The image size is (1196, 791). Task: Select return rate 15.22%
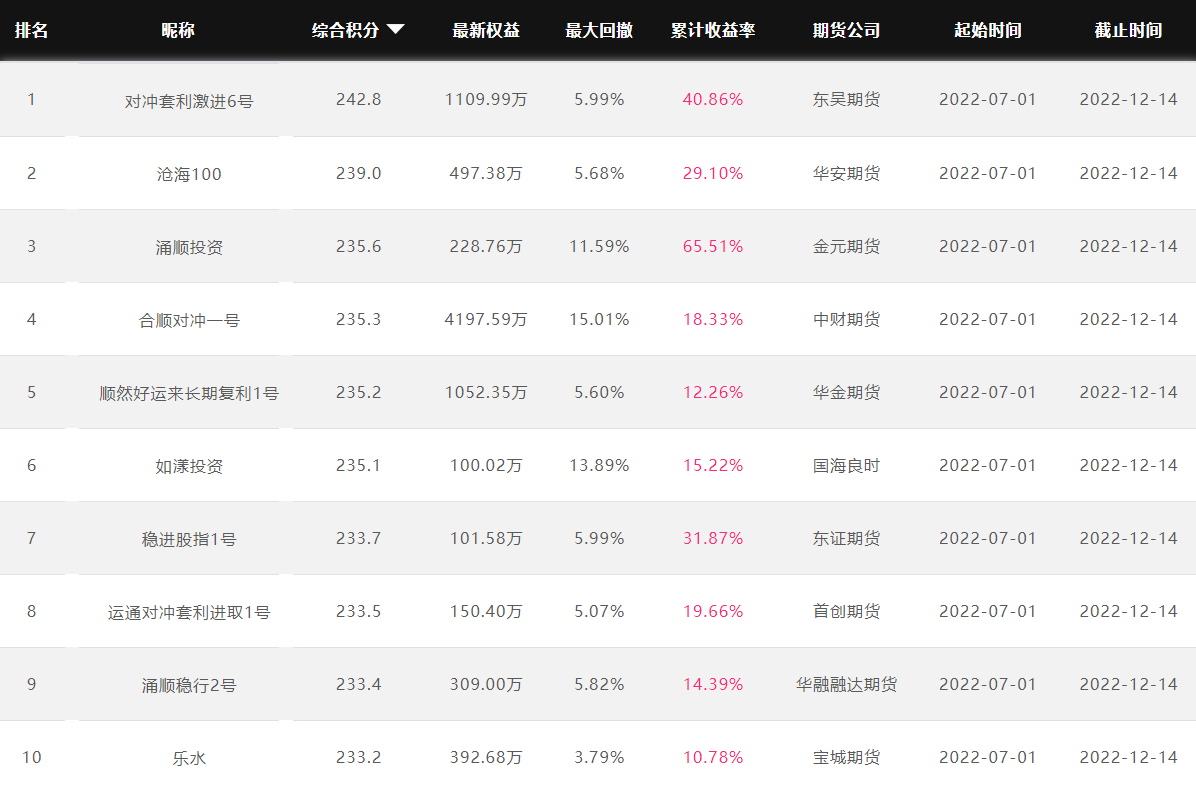[x=712, y=465]
